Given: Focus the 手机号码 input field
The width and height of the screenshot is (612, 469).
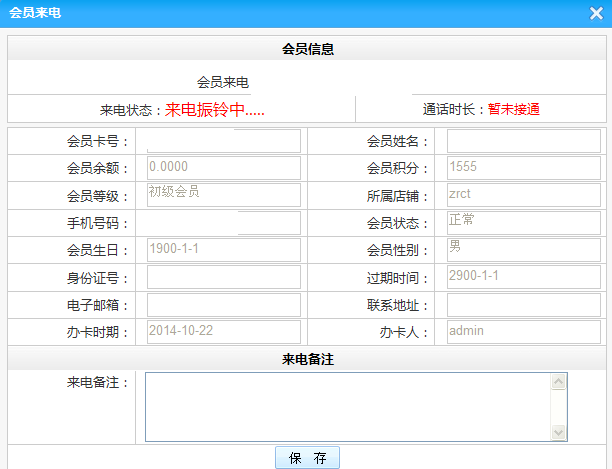Looking at the screenshot, I should pos(223,223).
